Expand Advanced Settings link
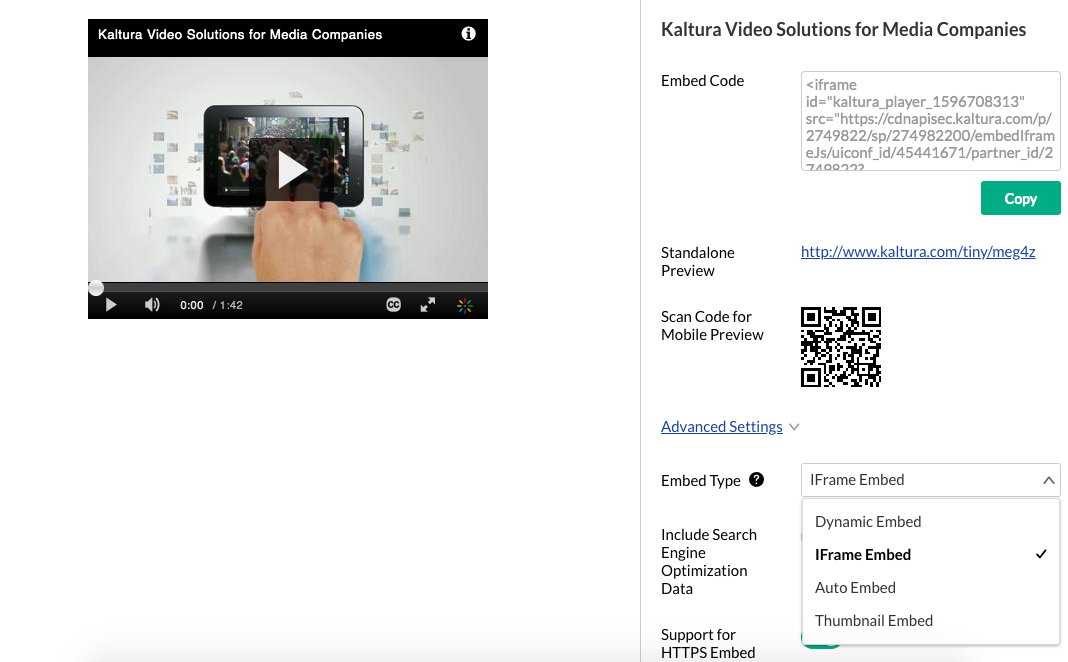The width and height of the screenshot is (1068, 662). (721, 427)
